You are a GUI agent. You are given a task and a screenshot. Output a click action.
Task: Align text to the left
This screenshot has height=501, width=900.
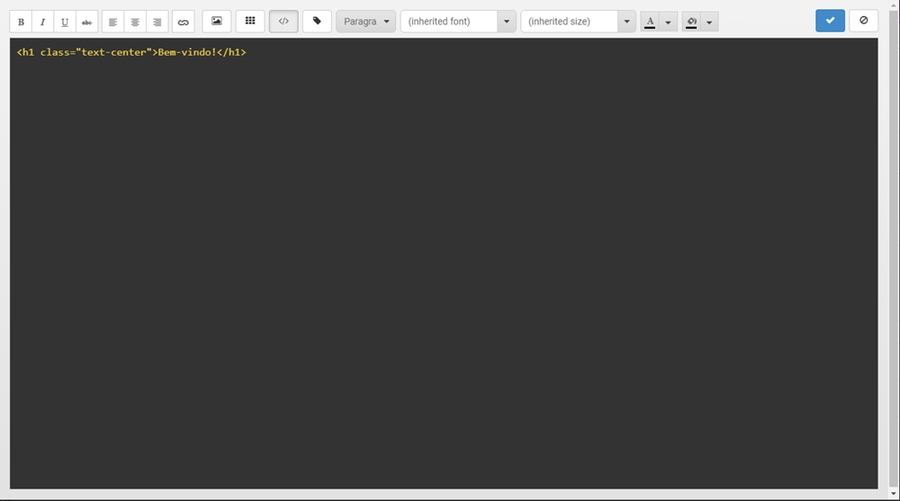point(113,22)
